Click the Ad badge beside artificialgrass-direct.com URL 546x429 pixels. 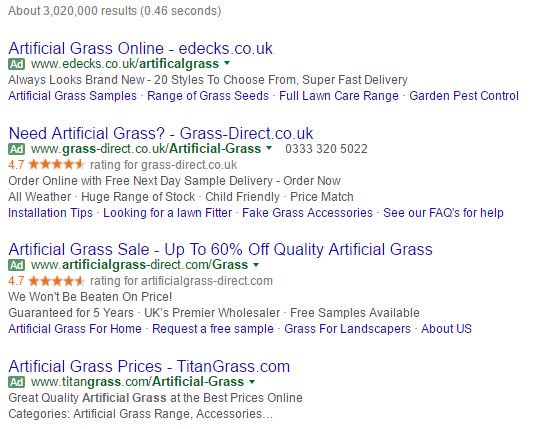click(x=16, y=265)
